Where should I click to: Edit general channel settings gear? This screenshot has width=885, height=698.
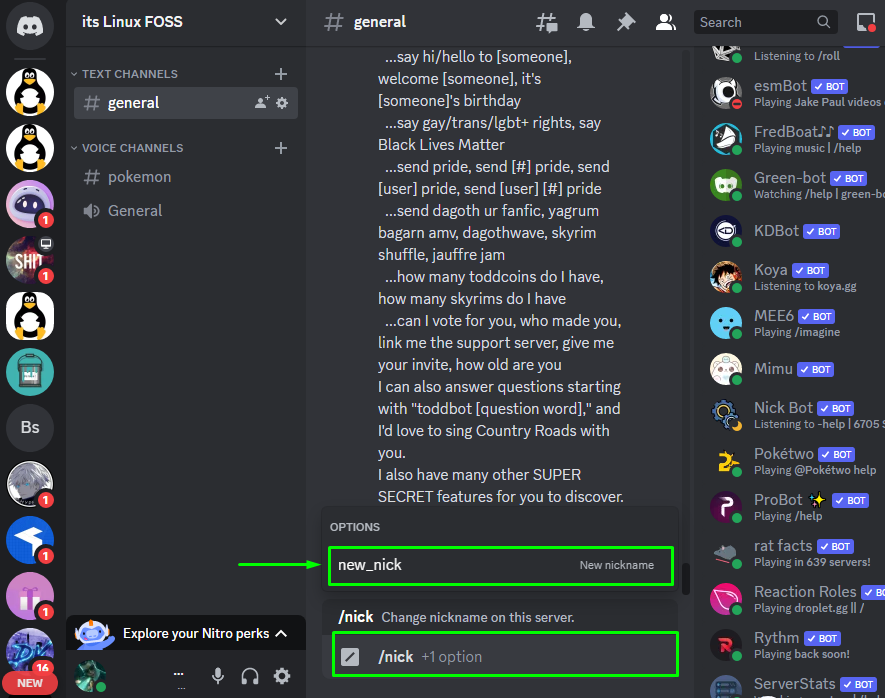click(x=282, y=103)
